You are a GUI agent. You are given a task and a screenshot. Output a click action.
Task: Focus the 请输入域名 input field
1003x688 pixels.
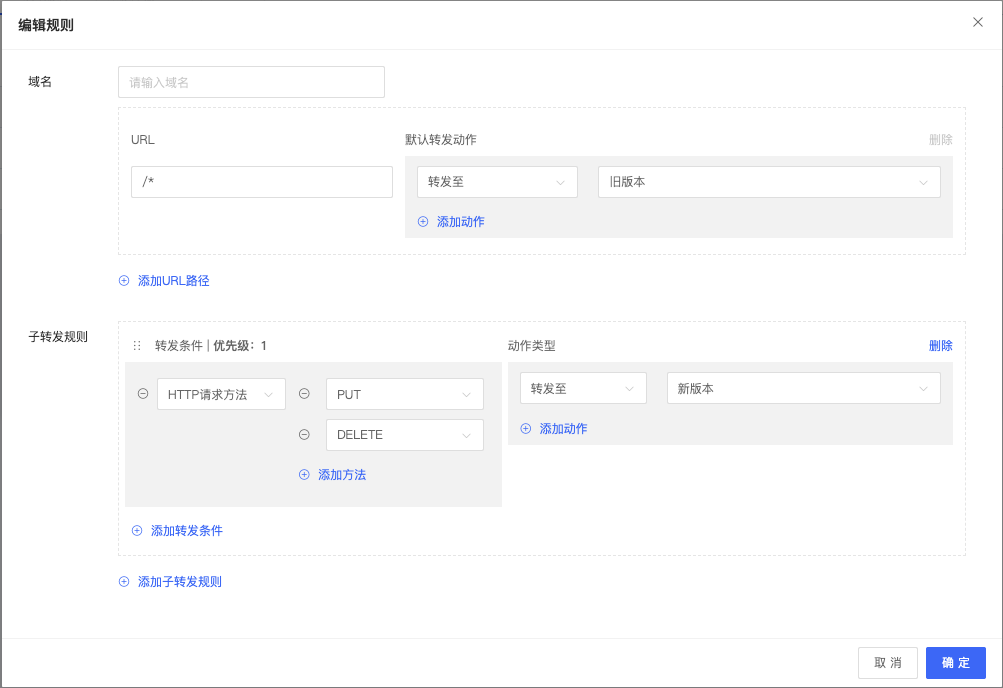pyautogui.click(x=251, y=82)
